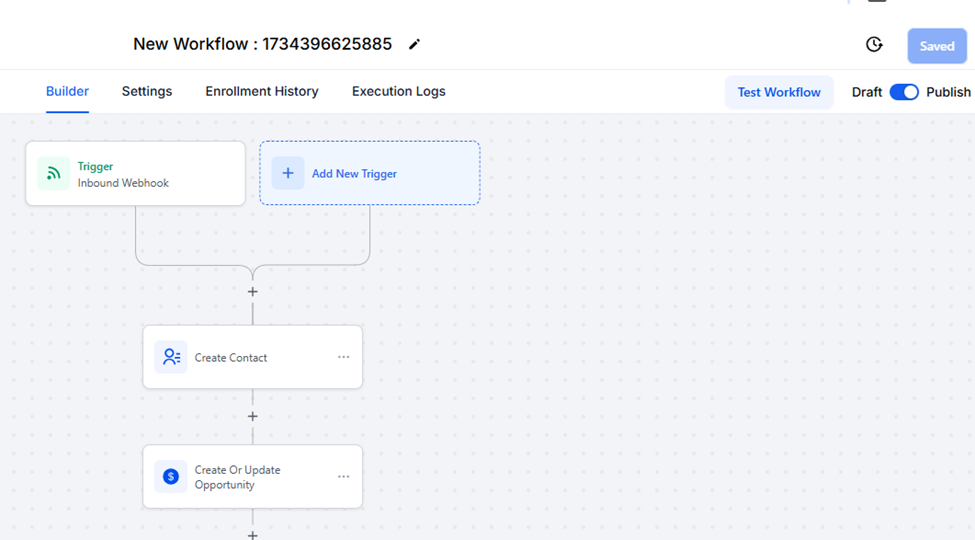Toggle the Draft/Publish switch
Image resolution: width=975 pixels, height=540 pixels.
[904, 92]
